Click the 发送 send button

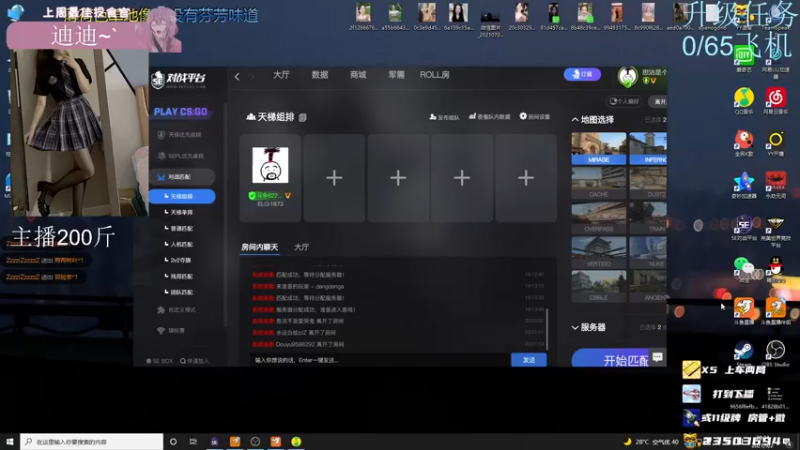529,360
